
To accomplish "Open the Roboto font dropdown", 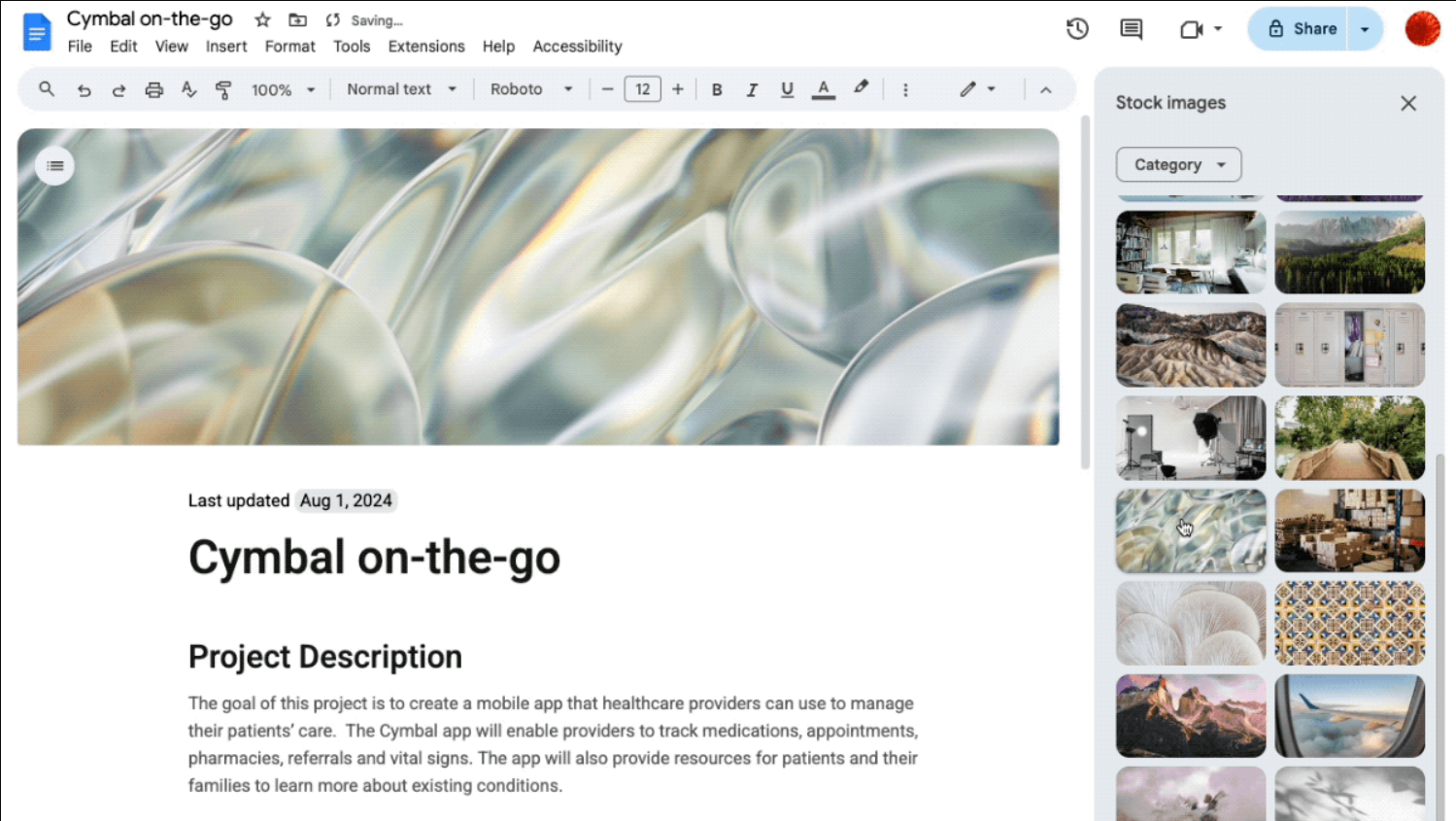I will click(530, 88).
